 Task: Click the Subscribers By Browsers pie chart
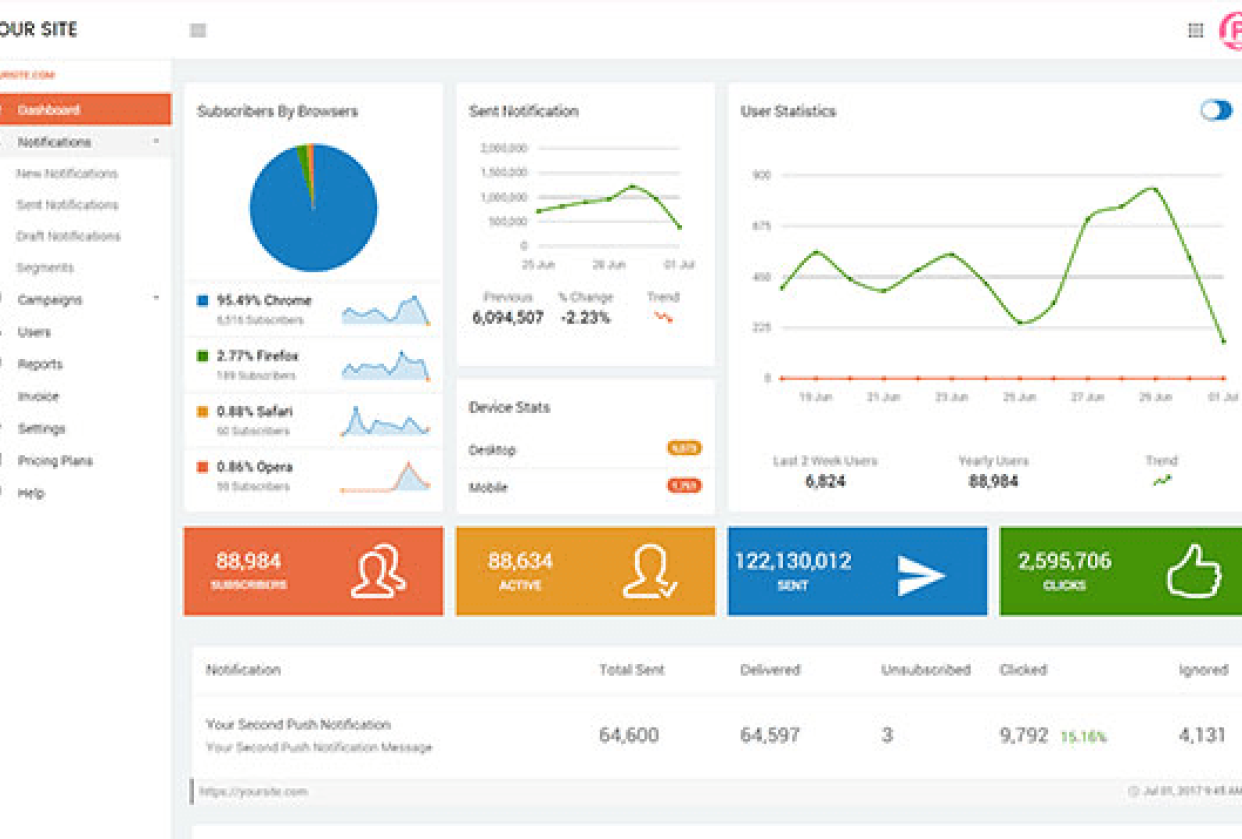pyautogui.click(x=313, y=208)
